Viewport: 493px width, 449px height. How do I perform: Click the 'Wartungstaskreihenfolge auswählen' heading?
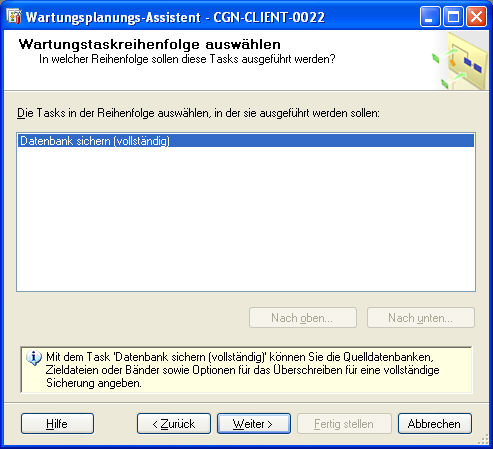click(150, 44)
